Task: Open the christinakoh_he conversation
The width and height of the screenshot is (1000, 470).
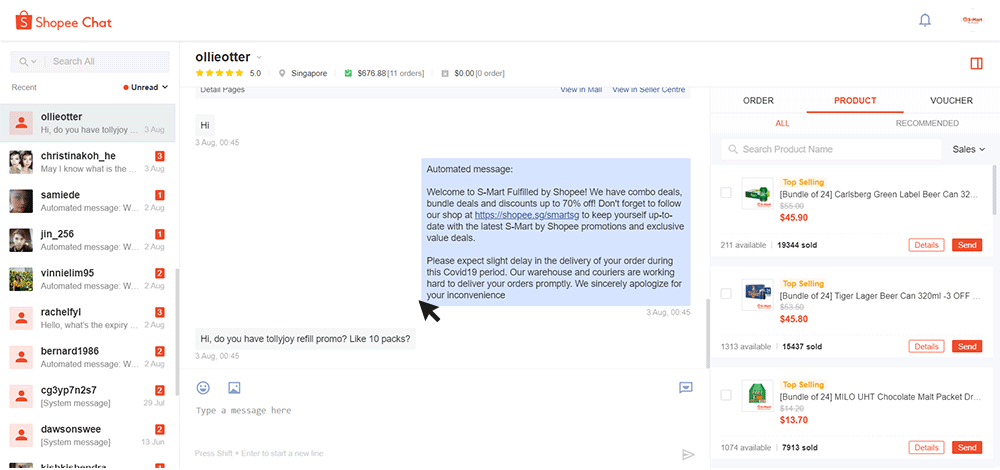Action: click(89, 162)
